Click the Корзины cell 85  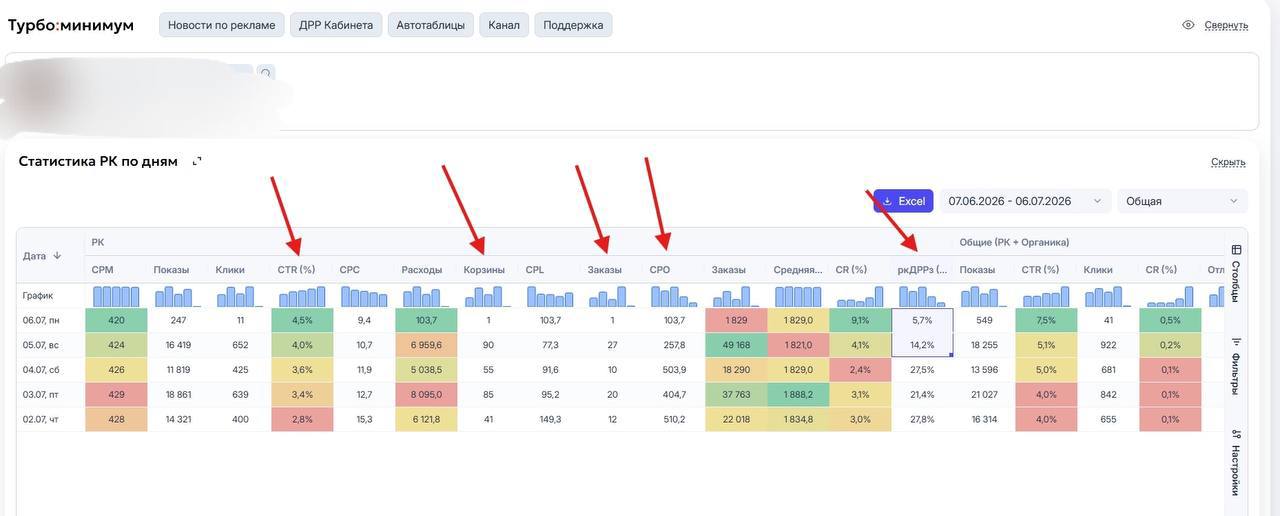488,395
